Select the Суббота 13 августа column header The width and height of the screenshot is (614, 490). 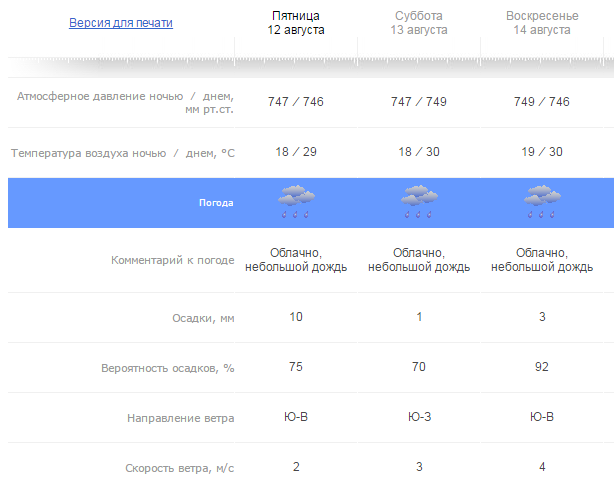tap(419, 23)
